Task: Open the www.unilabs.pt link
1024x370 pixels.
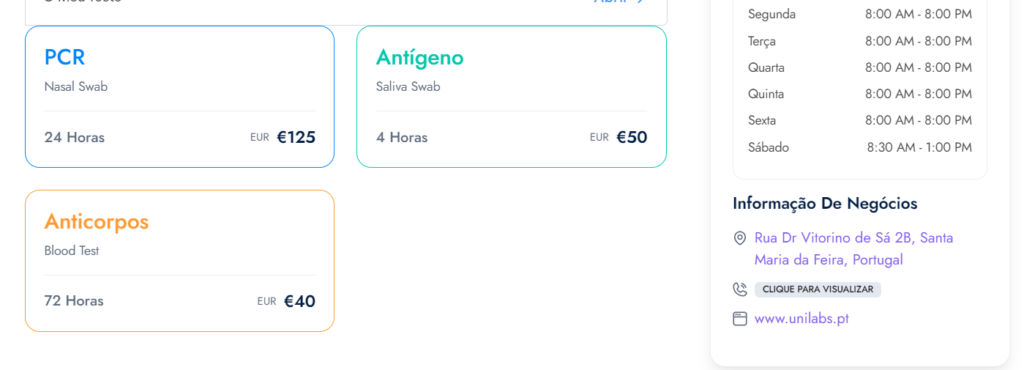Action: [801, 319]
